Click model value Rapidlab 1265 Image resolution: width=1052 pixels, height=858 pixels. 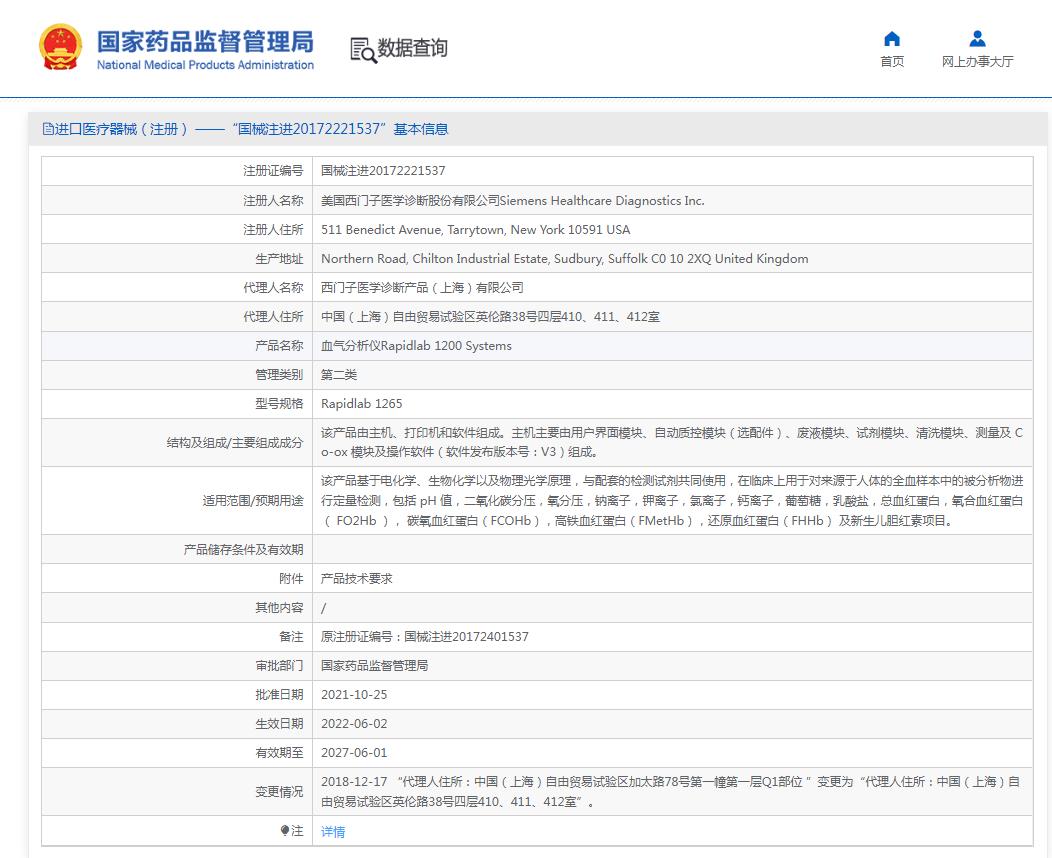point(362,404)
